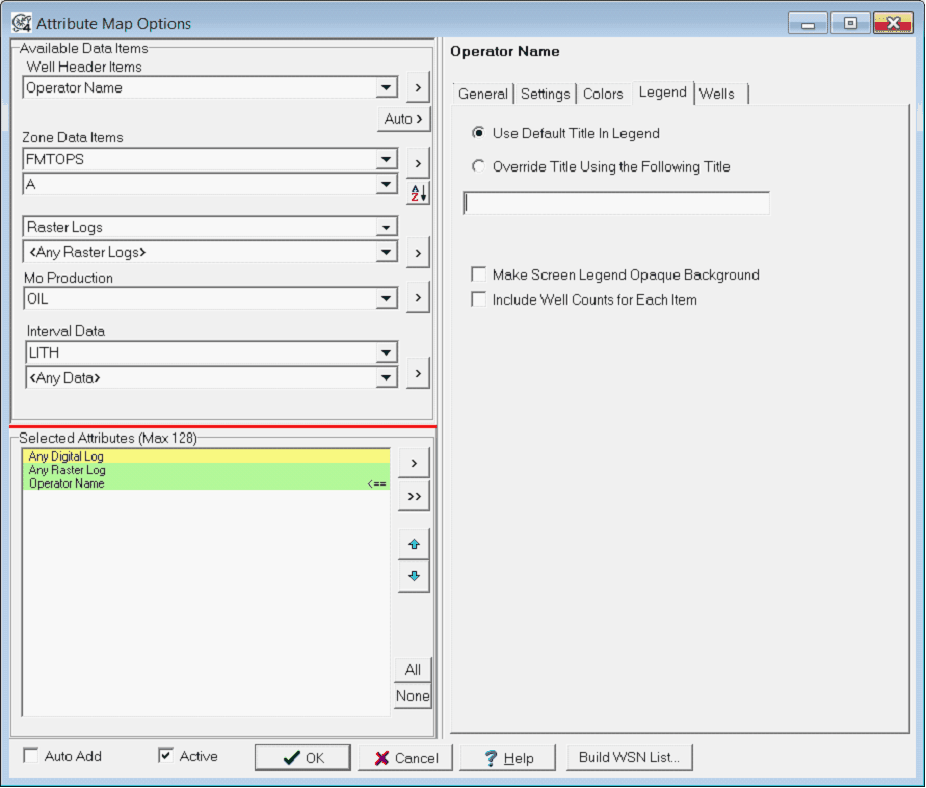Check Include Well Counts for Each Item
The width and height of the screenshot is (926, 788).
click(479, 300)
